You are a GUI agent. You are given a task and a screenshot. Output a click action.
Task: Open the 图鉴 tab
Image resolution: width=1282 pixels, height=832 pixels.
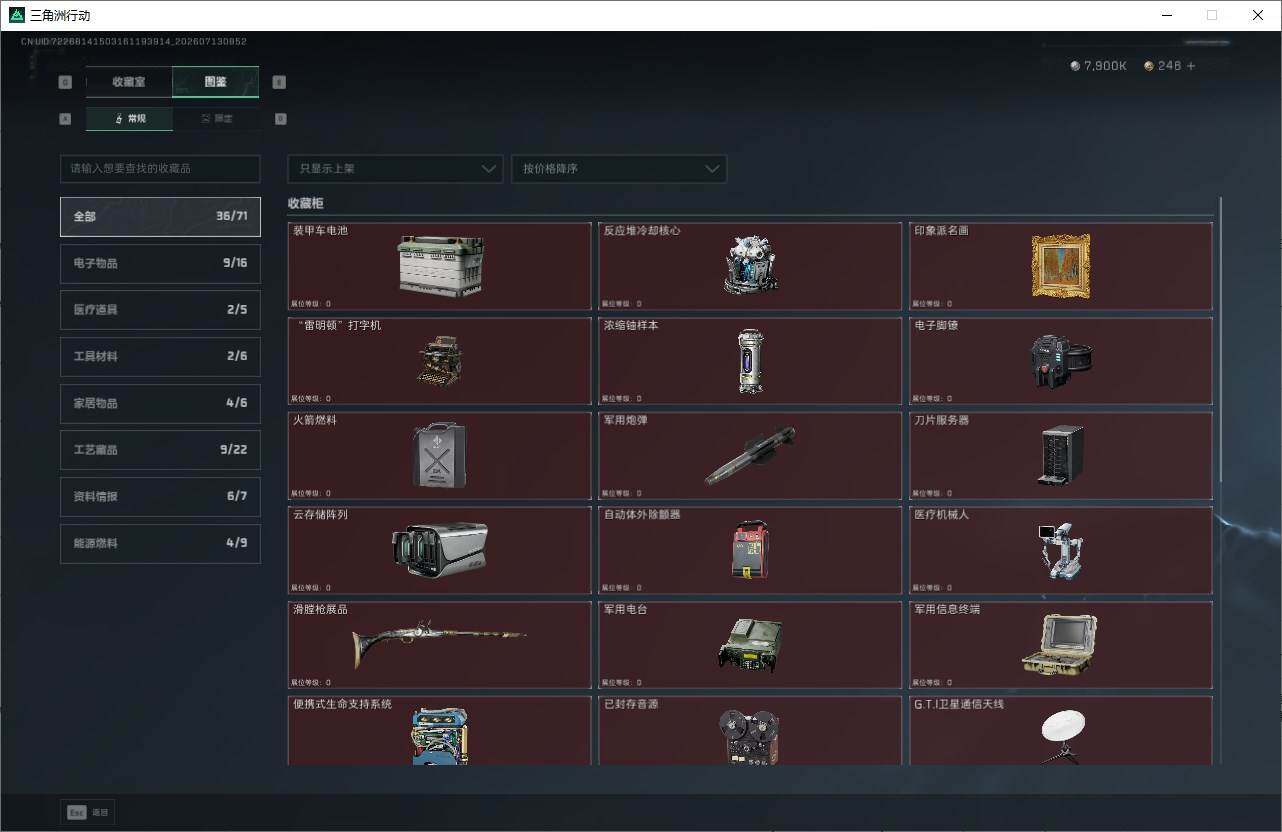pos(216,82)
